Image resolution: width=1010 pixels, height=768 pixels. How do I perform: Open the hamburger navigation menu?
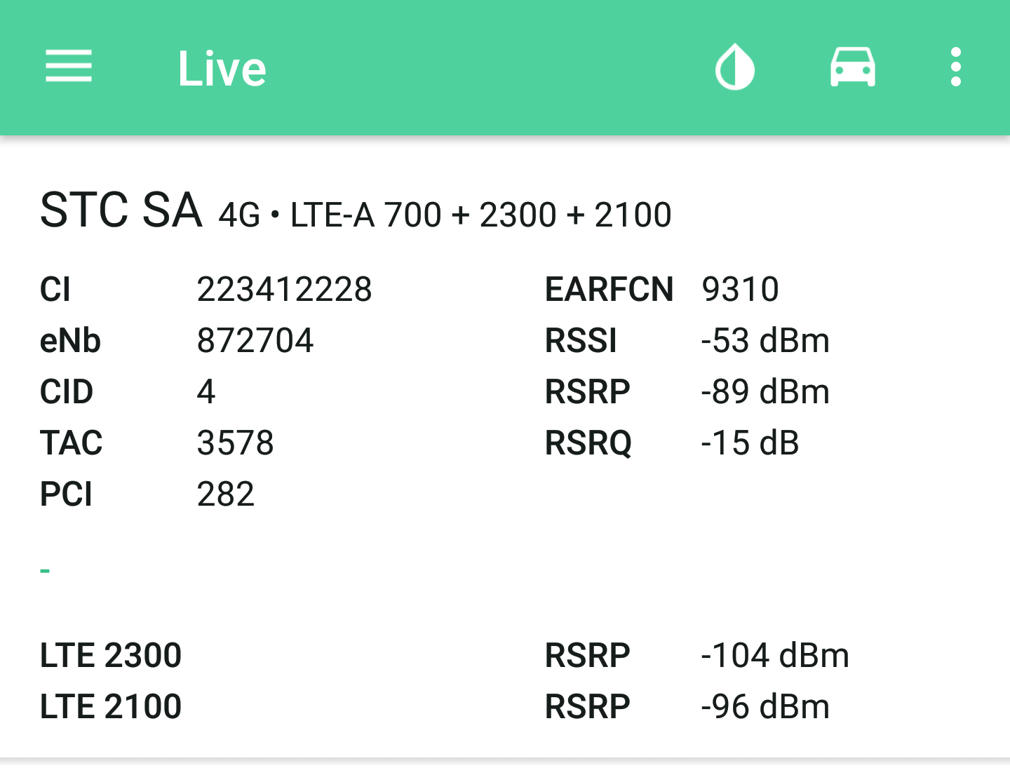point(68,66)
